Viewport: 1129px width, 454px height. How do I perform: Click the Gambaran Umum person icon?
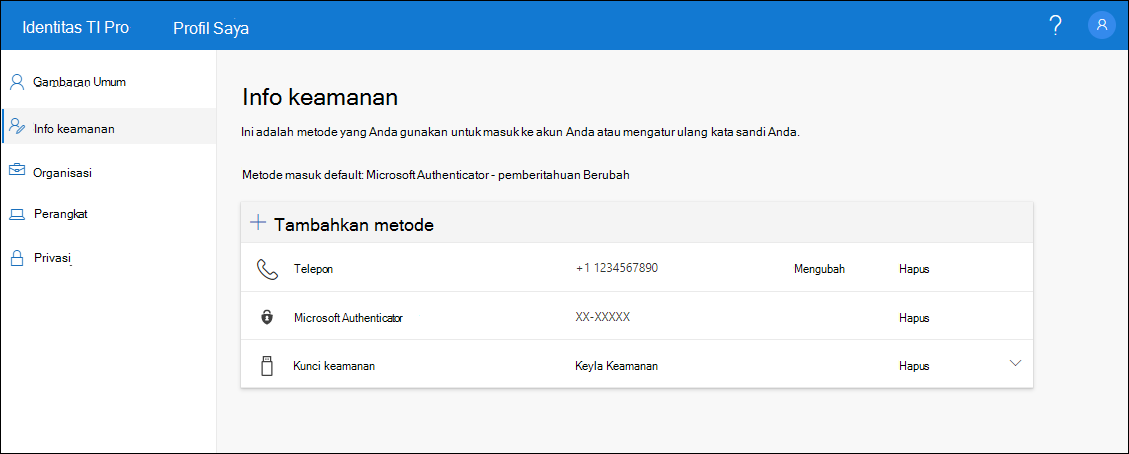[17, 82]
